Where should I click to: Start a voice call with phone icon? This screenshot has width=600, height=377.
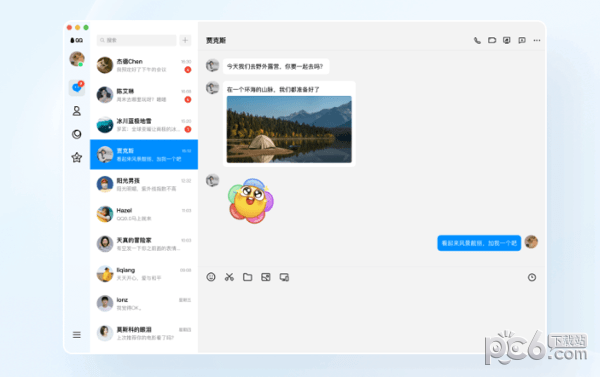pyautogui.click(x=477, y=40)
